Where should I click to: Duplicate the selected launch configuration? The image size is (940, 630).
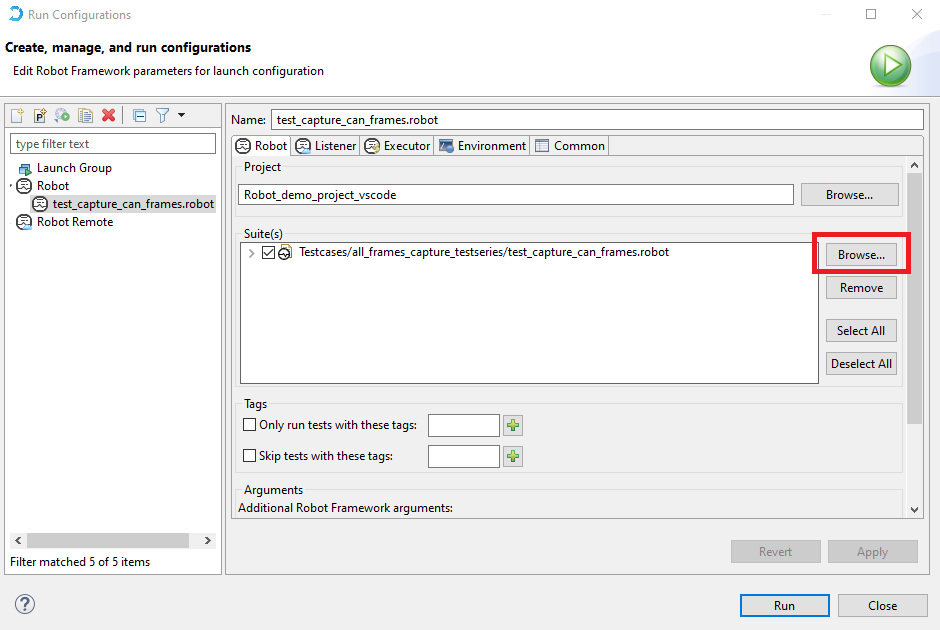[85, 116]
